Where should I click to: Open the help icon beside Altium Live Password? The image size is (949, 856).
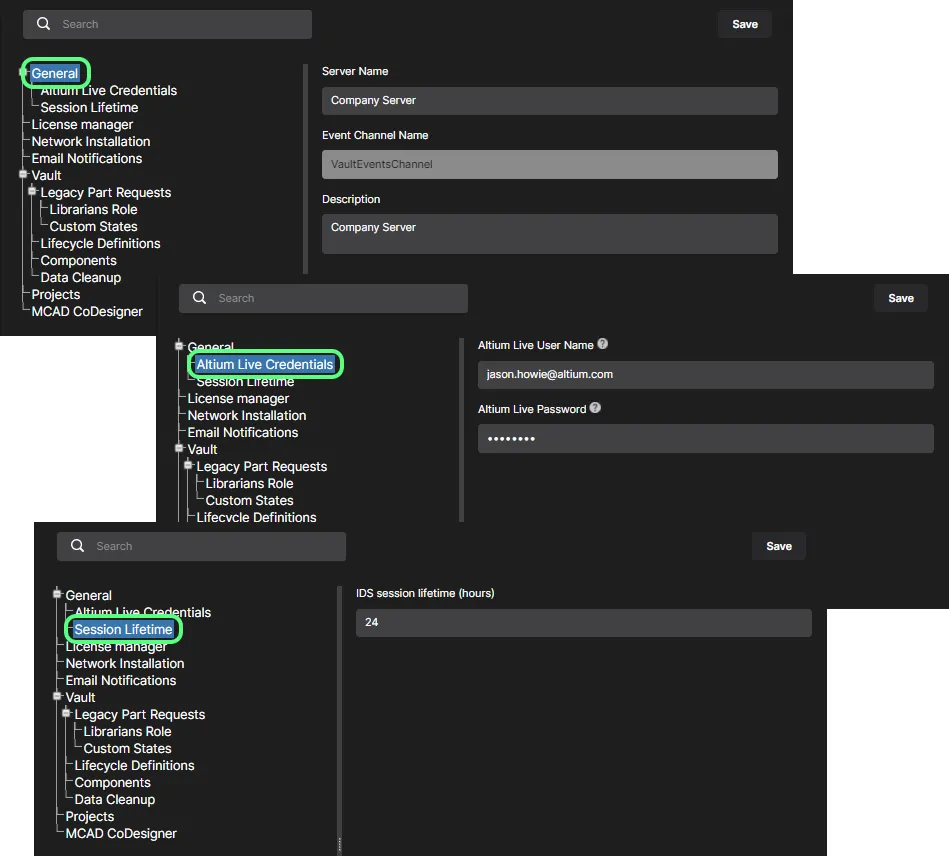tap(595, 408)
